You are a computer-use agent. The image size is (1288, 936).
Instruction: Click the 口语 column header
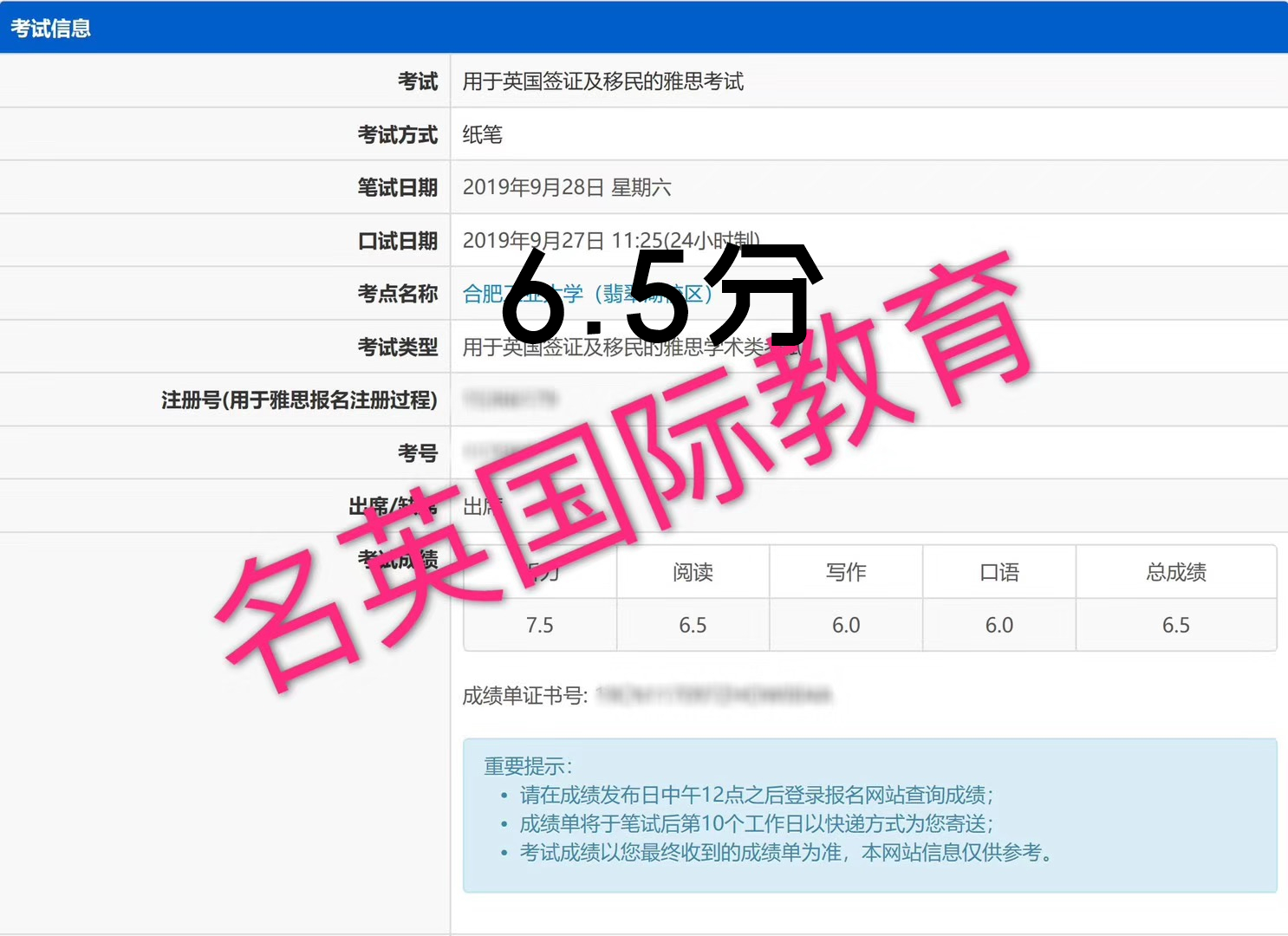(x=999, y=572)
